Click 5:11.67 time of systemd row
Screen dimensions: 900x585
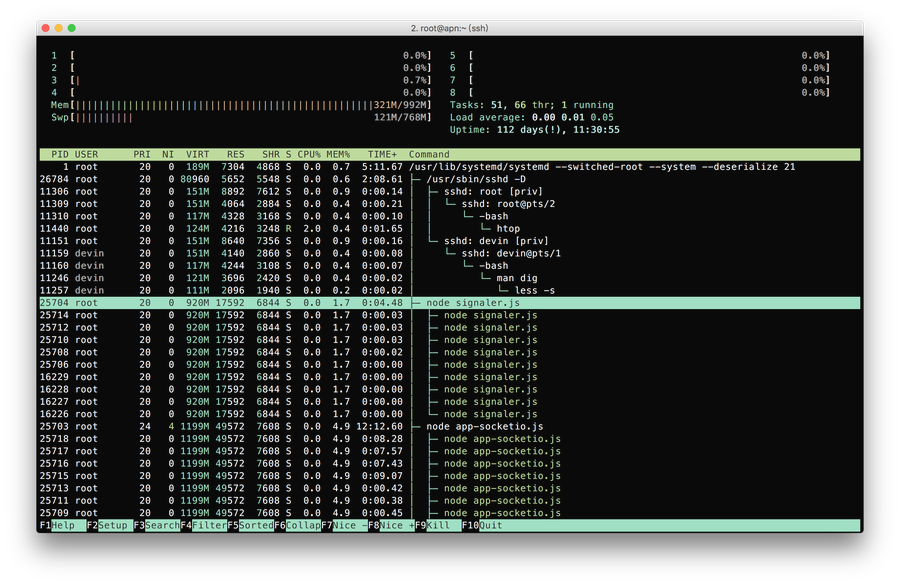(382, 167)
